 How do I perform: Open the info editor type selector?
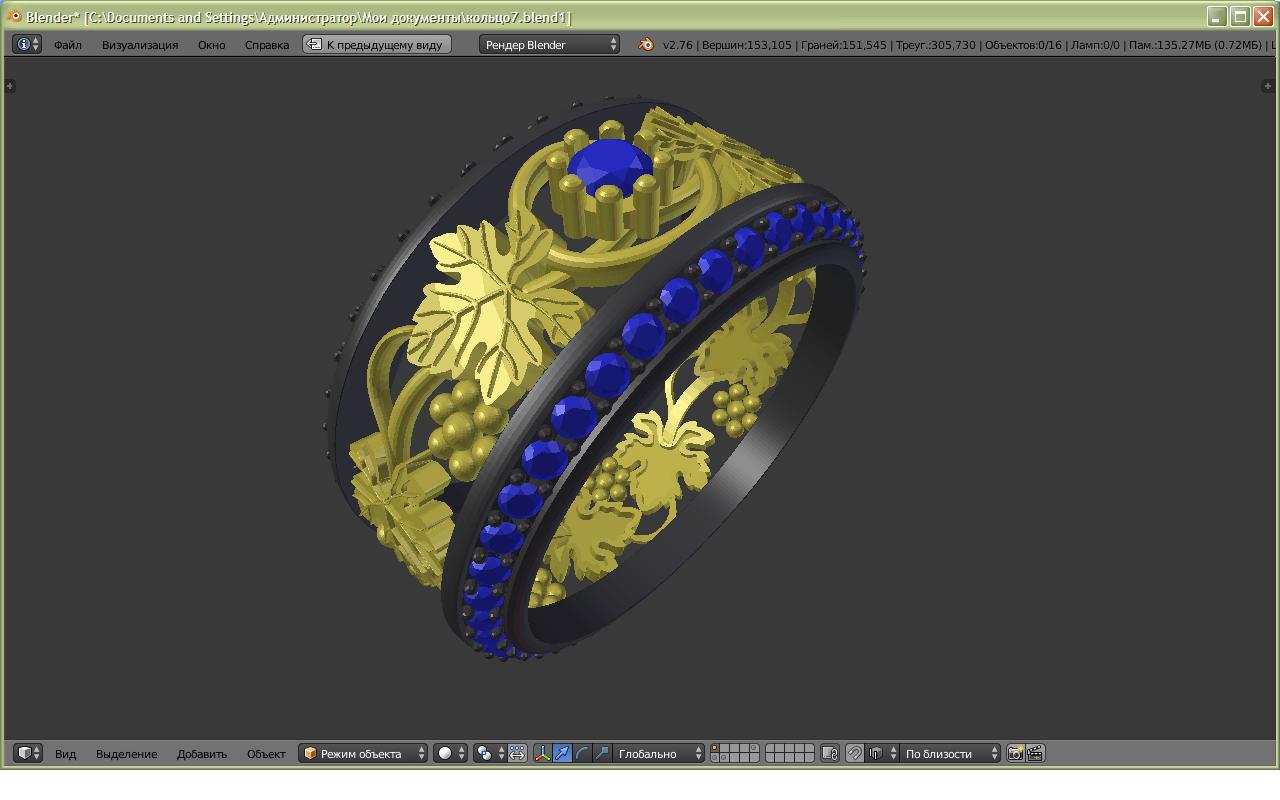coord(27,44)
